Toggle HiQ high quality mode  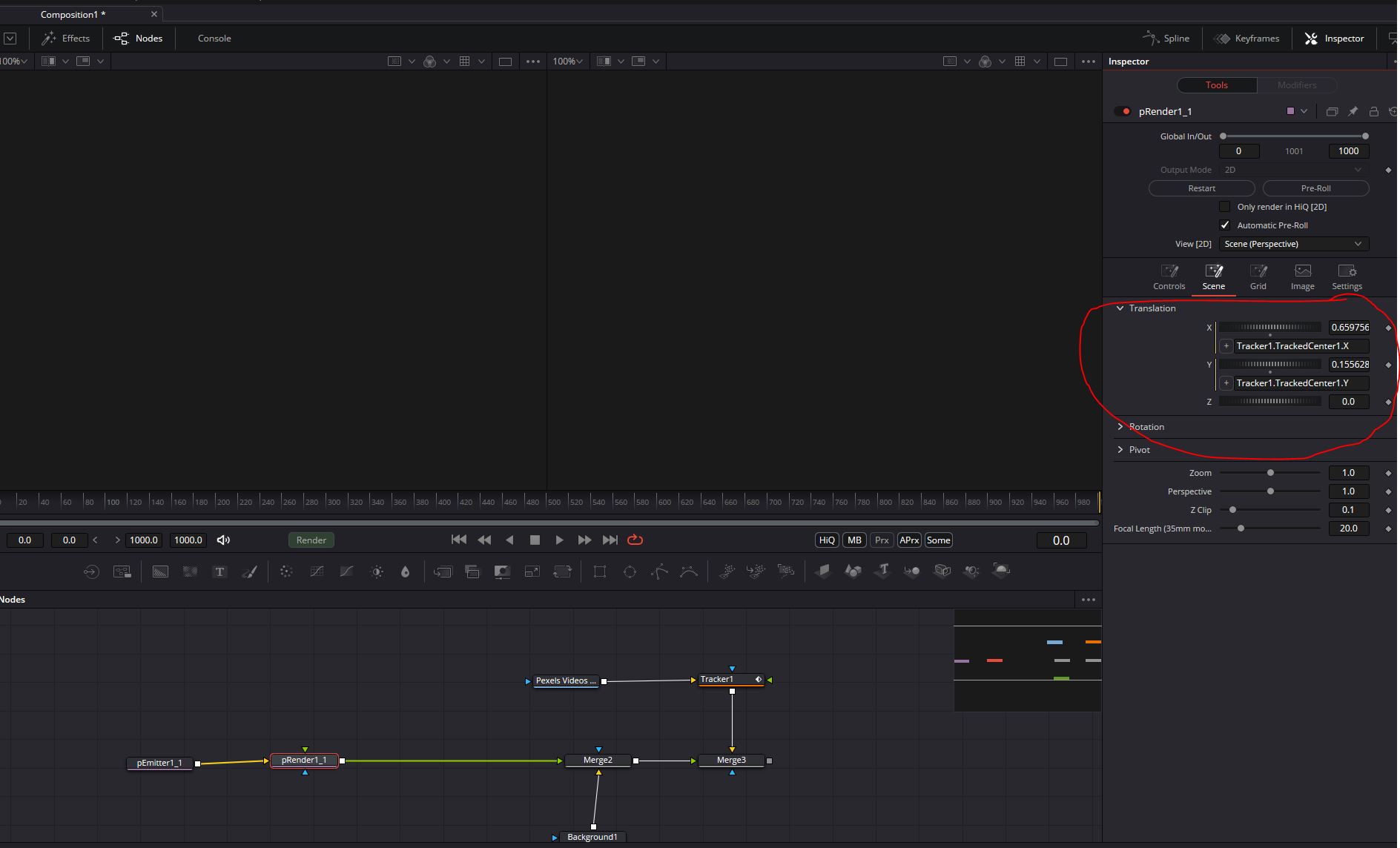[827, 540]
